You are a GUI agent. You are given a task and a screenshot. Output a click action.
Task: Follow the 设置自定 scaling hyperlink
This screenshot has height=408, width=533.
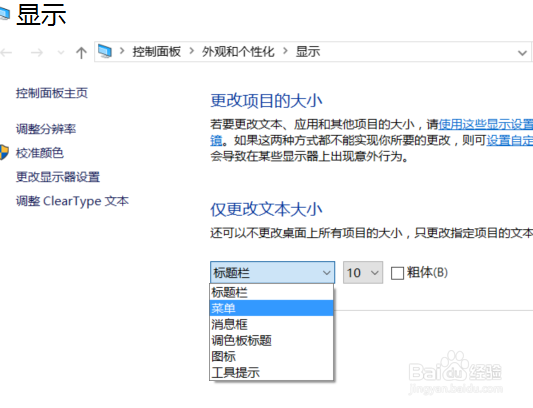510,140
